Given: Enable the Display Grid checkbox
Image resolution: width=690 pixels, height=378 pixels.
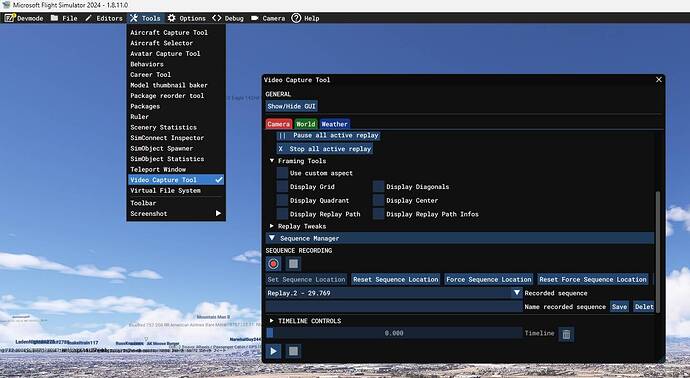Looking at the screenshot, I should [282, 187].
